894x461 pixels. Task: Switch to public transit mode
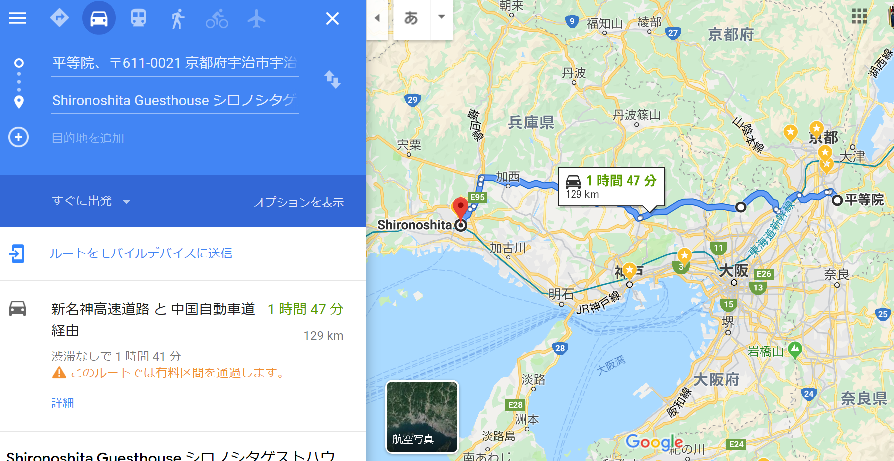[138, 18]
